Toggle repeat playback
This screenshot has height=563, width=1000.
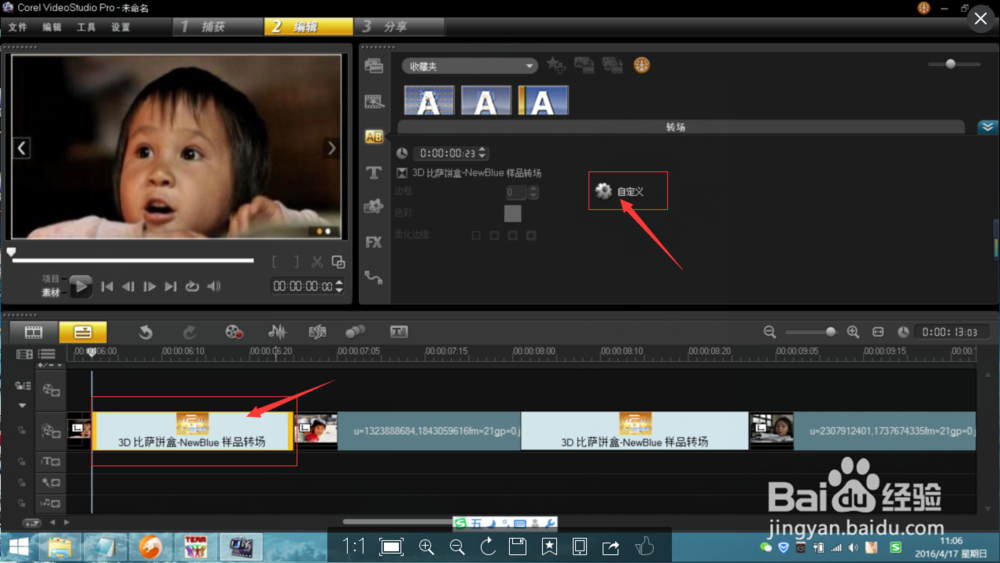click(192, 287)
